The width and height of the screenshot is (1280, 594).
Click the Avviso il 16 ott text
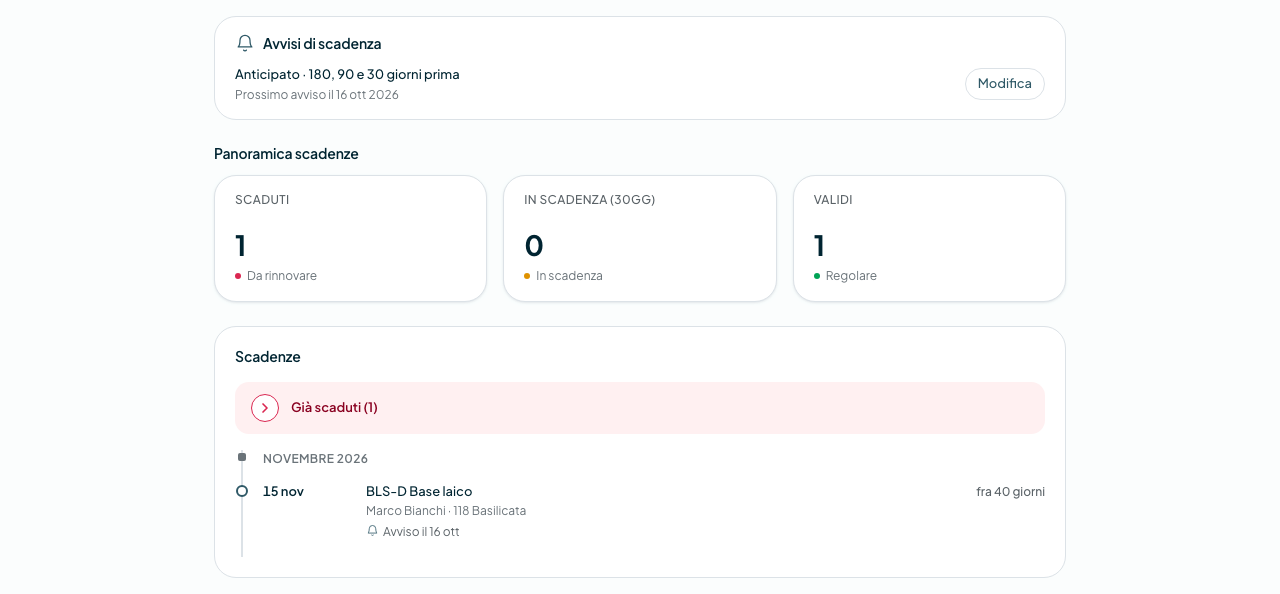coord(421,532)
